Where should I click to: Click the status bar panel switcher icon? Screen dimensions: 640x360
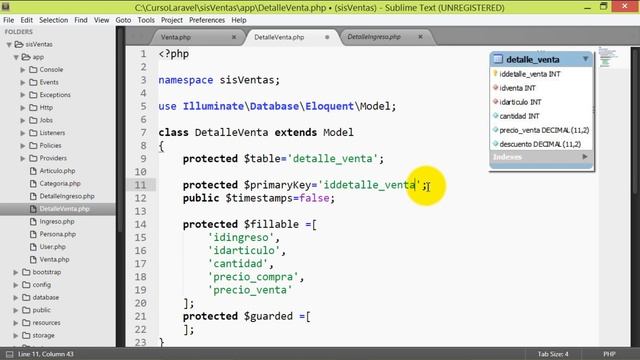pos(9,354)
